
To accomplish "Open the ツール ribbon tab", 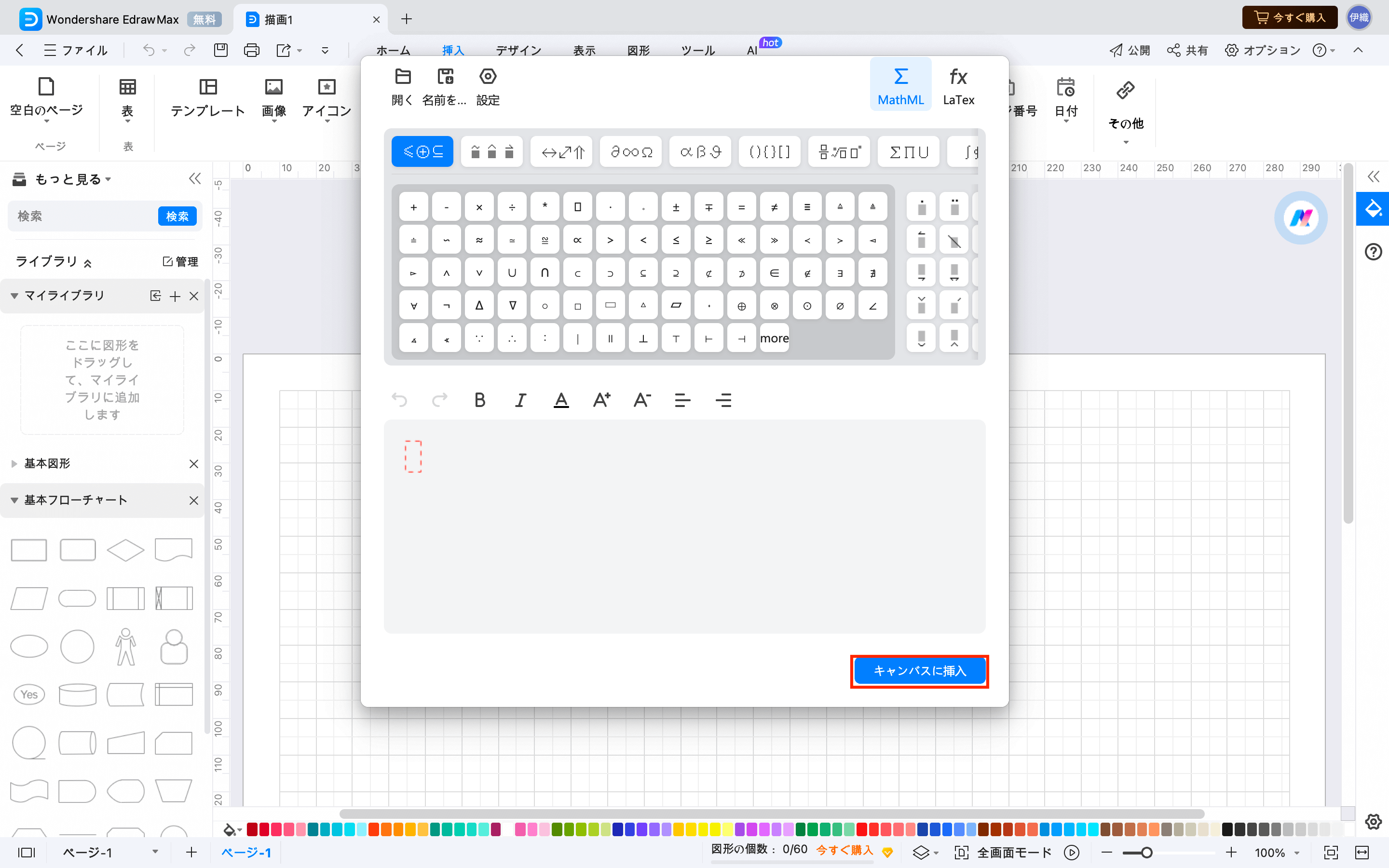I will (x=698, y=51).
